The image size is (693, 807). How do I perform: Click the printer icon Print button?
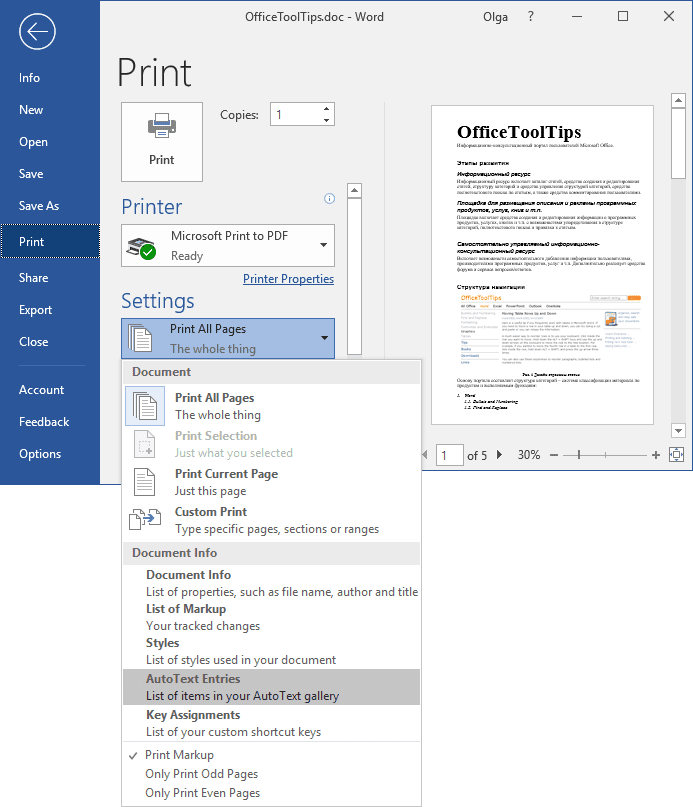[x=162, y=142]
